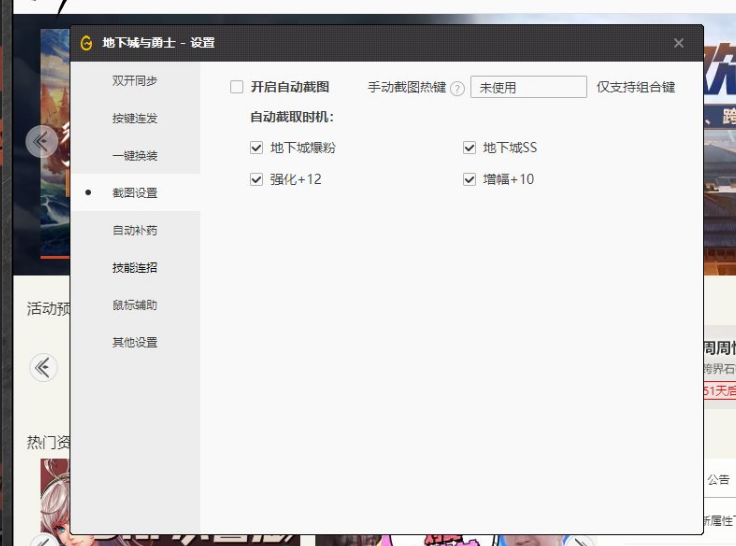Close the 地下城与勇士 settings dialog

tap(679, 43)
